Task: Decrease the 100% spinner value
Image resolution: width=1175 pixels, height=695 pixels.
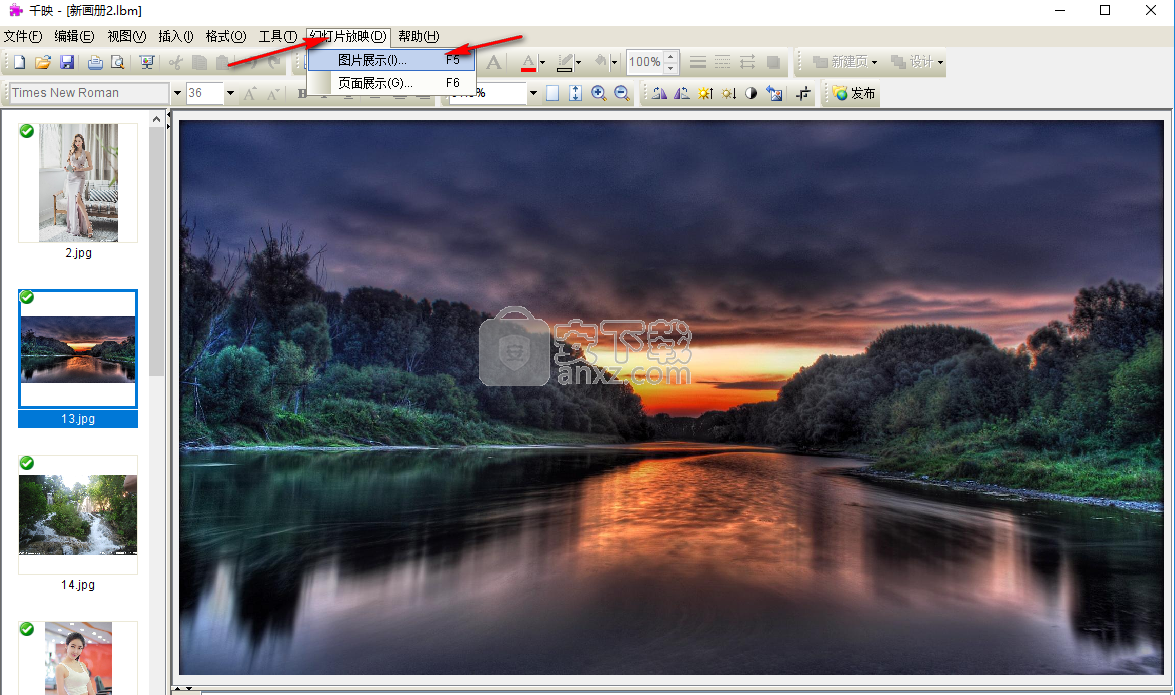Action: pos(671,68)
